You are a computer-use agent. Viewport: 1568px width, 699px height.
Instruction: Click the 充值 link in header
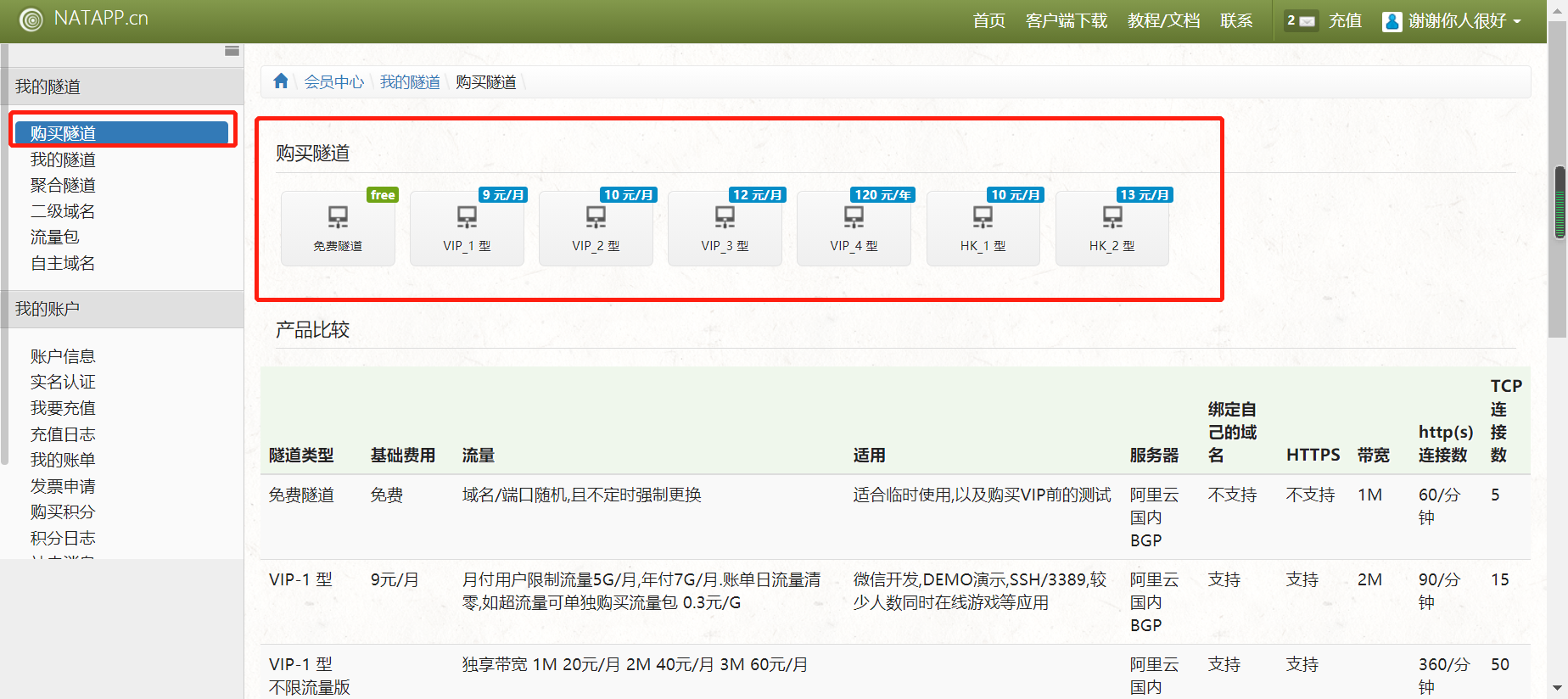click(x=1345, y=20)
